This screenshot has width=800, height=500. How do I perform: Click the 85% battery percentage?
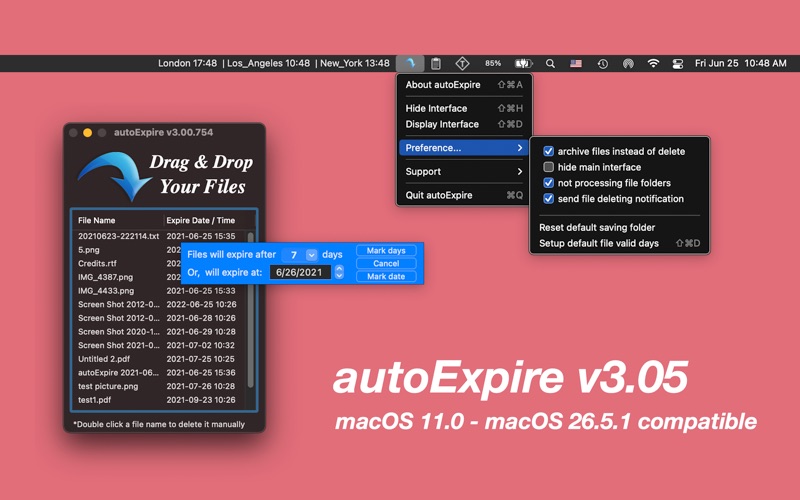[x=492, y=63]
